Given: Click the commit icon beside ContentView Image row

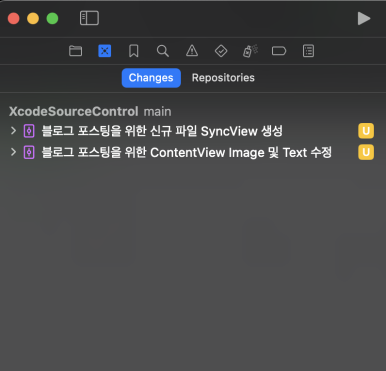Looking at the screenshot, I should [x=29, y=152].
